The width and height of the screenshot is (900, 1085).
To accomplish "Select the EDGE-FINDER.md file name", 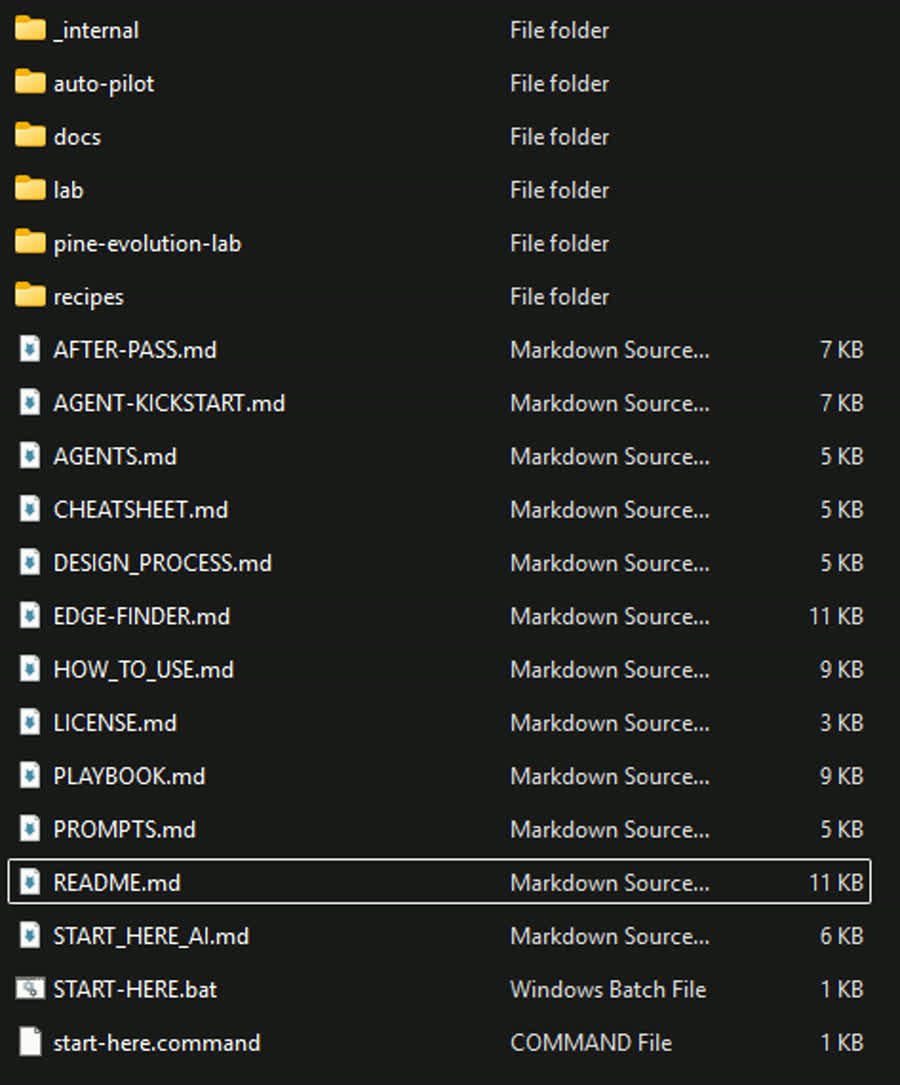I will tap(142, 616).
